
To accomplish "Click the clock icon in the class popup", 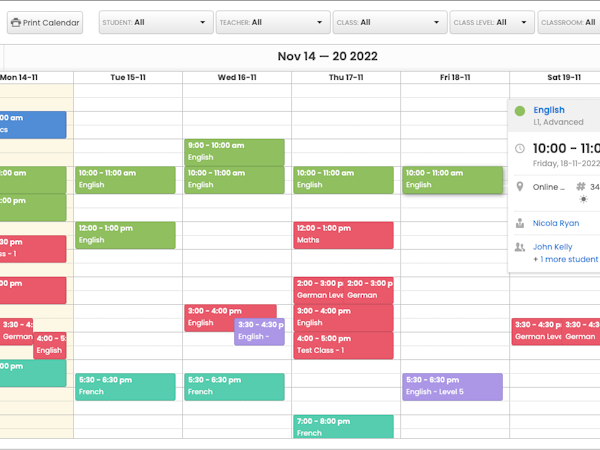I will [519, 149].
